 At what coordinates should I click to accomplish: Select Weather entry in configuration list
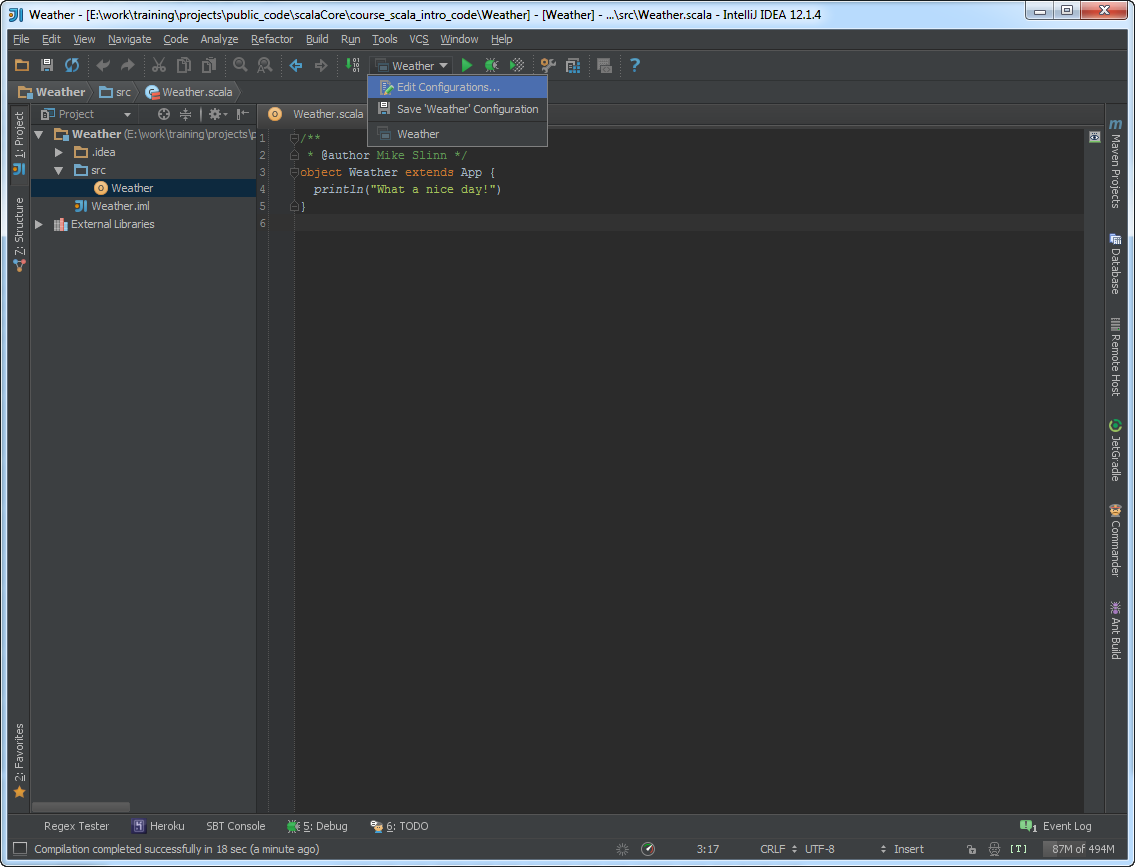coord(457,134)
